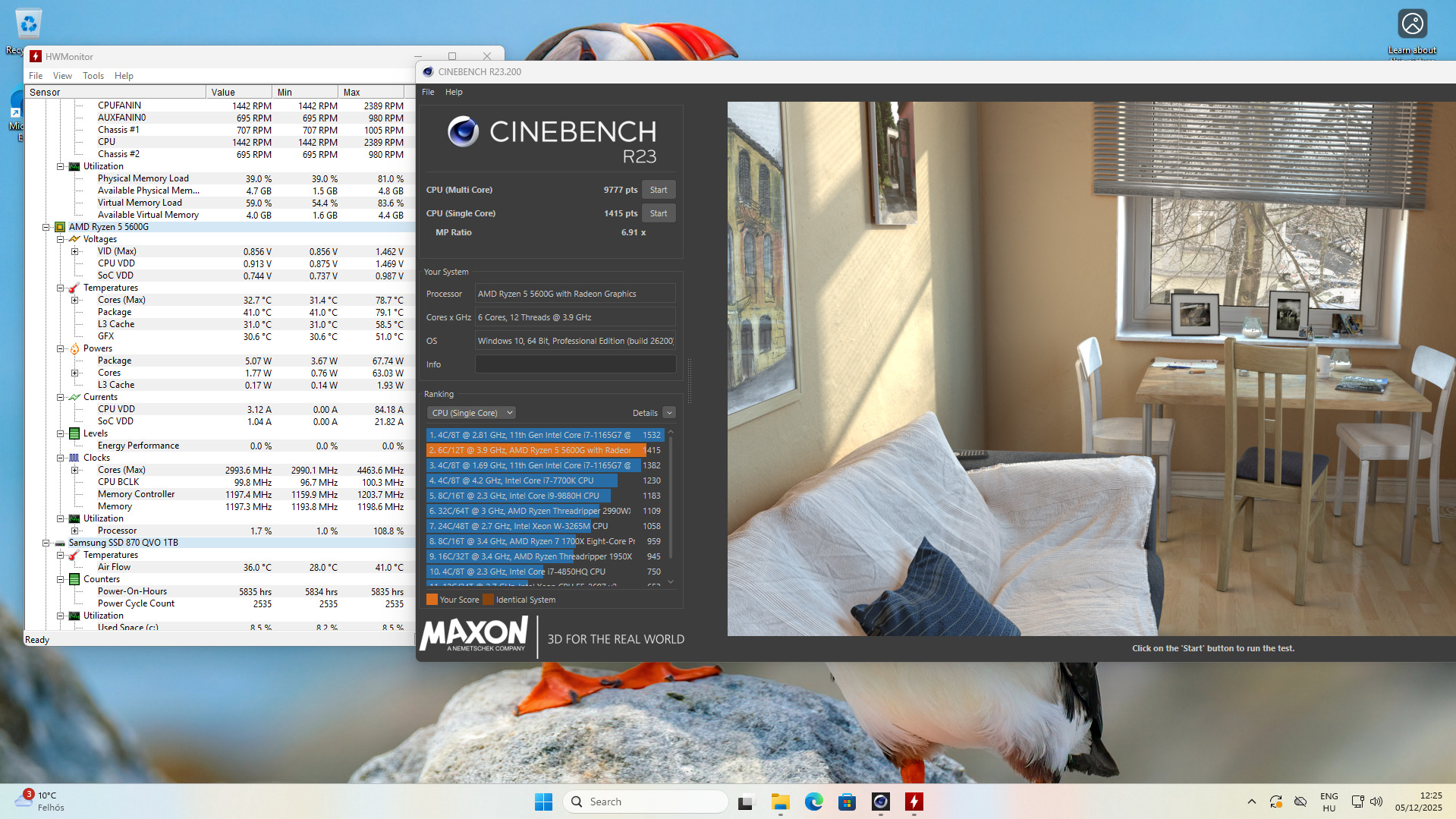Click the sync refresh tray icon
Screen dimensions: 1456x819
[1276, 802]
